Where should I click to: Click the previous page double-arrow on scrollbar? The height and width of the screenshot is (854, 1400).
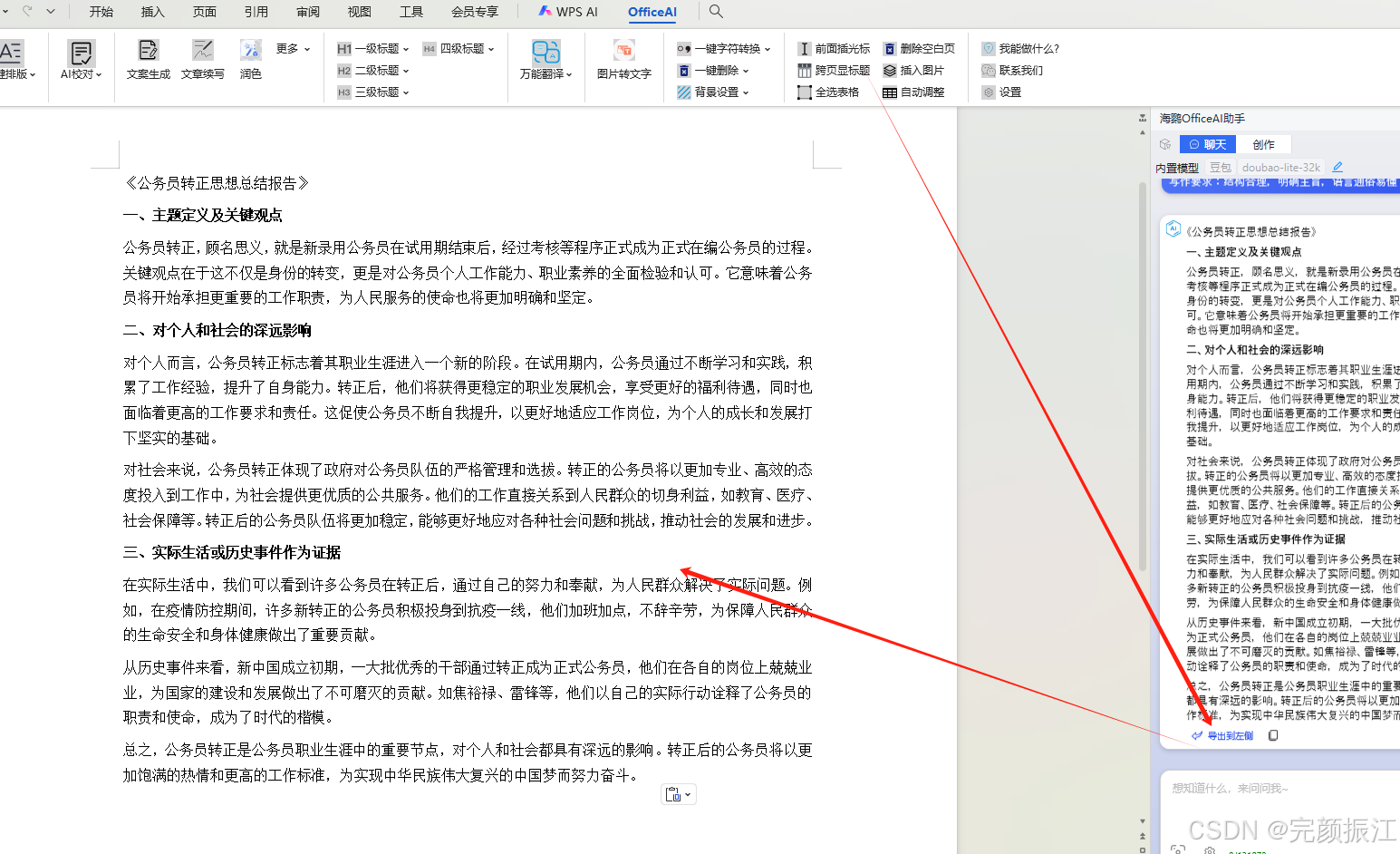[x=1142, y=836]
